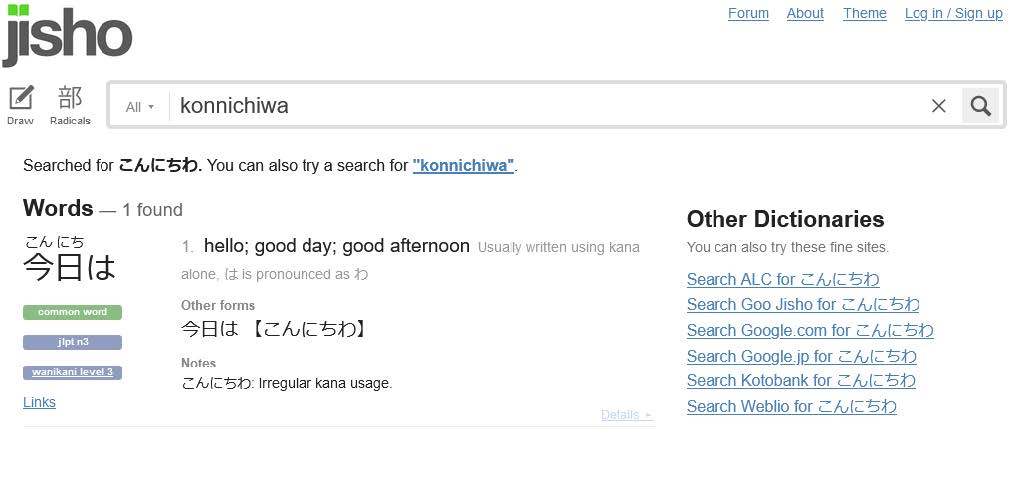Open the Forum page

click(748, 14)
